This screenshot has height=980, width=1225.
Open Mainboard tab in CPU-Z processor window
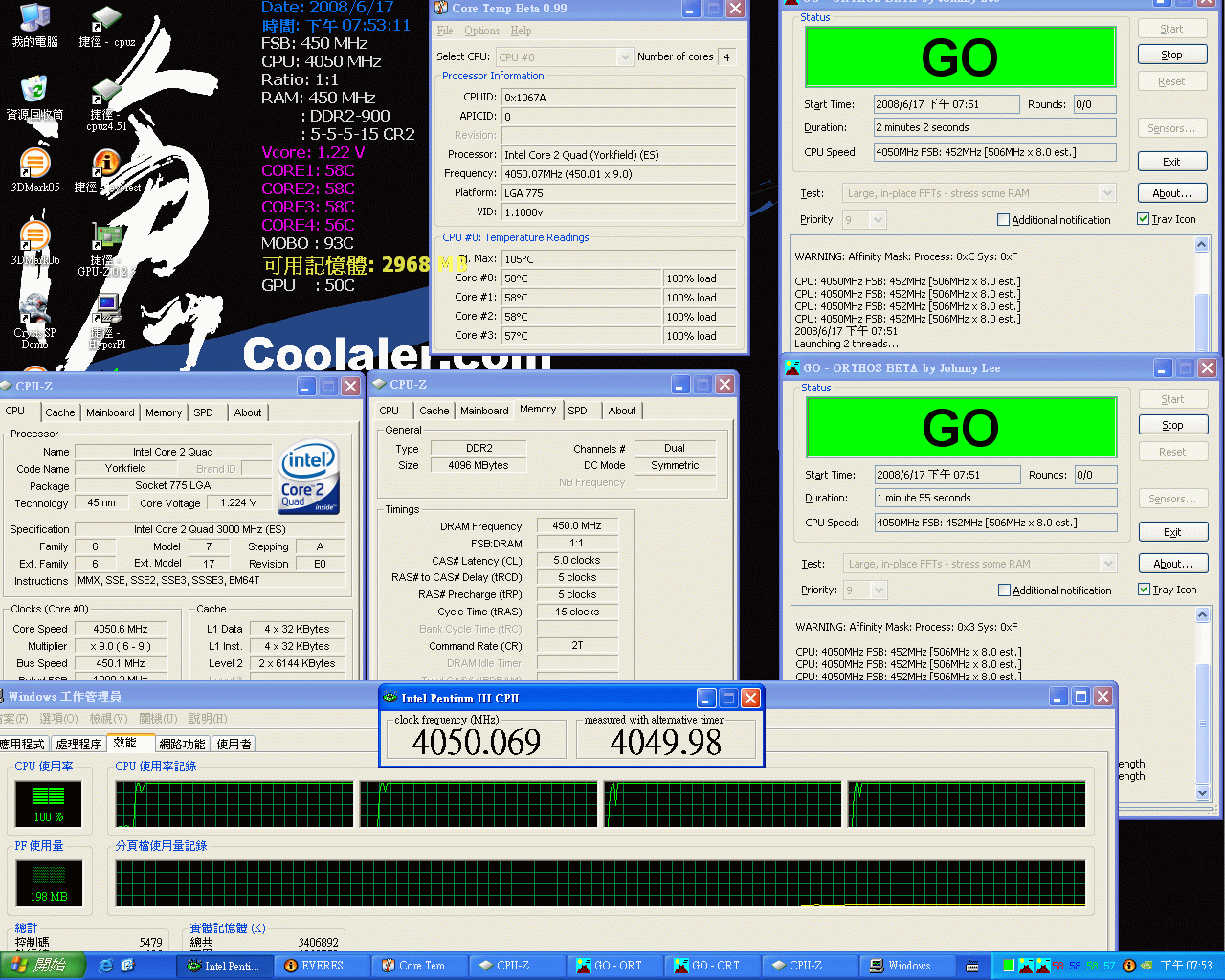tap(110, 412)
